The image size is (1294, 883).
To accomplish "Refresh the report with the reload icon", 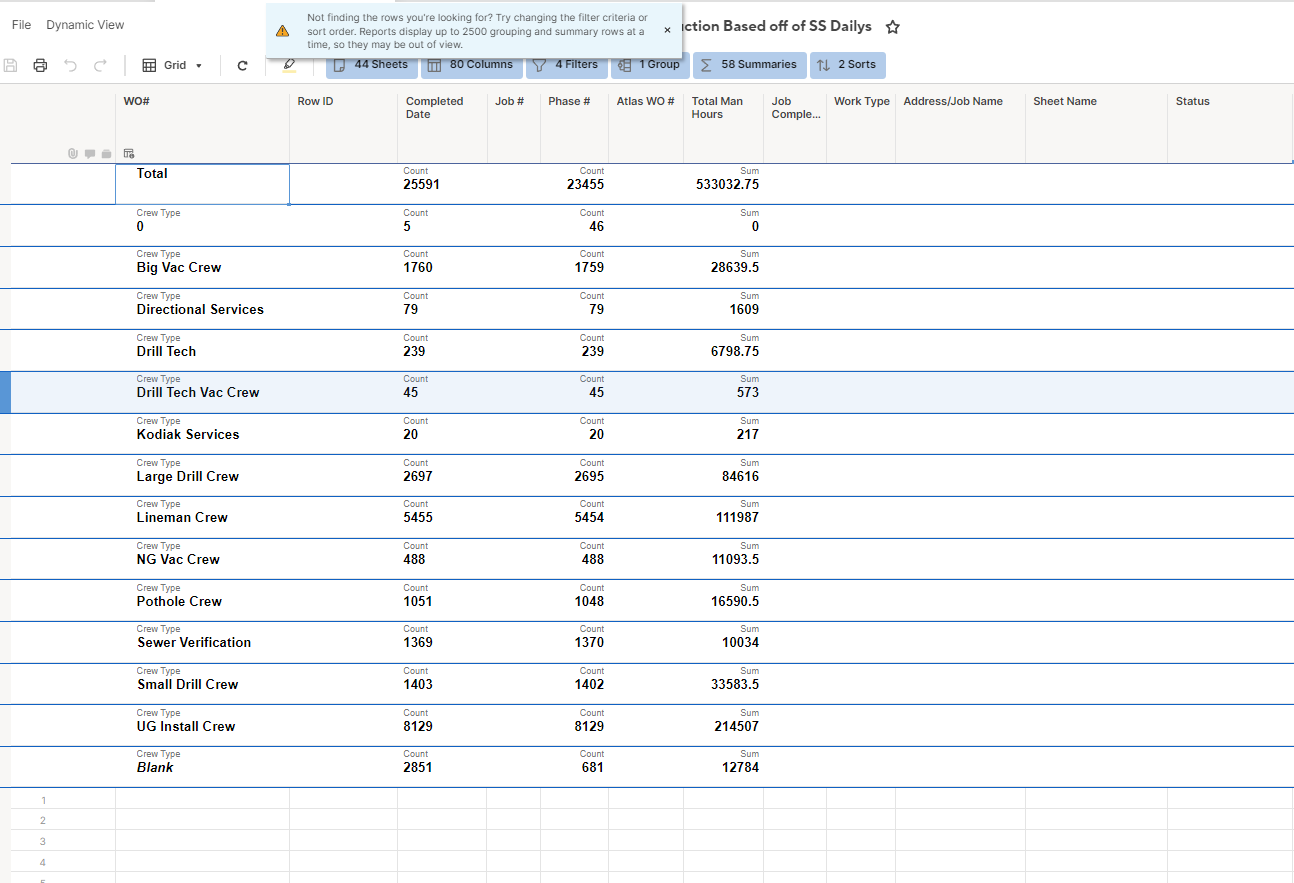I will (x=242, y=66).
